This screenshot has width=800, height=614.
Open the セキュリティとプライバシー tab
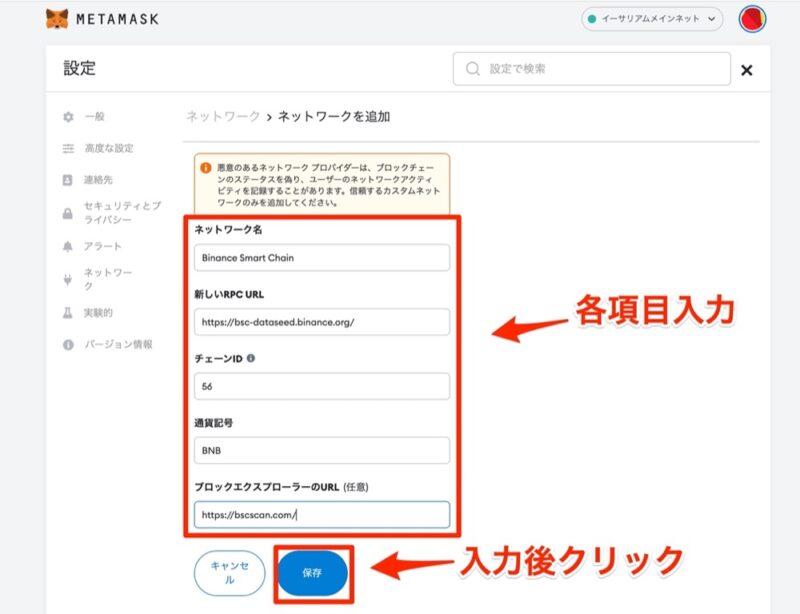pyautogui.click(x=122, y=212)
